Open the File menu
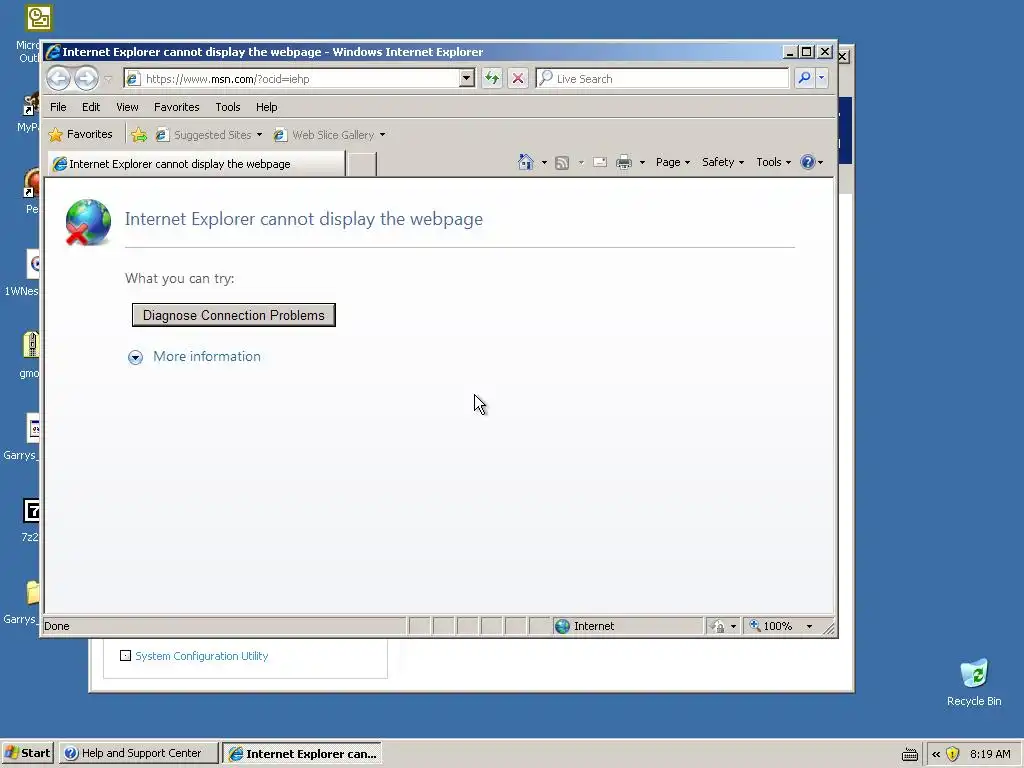The width and height of the screenshot is (1024, 768). [x=58, y=107]
